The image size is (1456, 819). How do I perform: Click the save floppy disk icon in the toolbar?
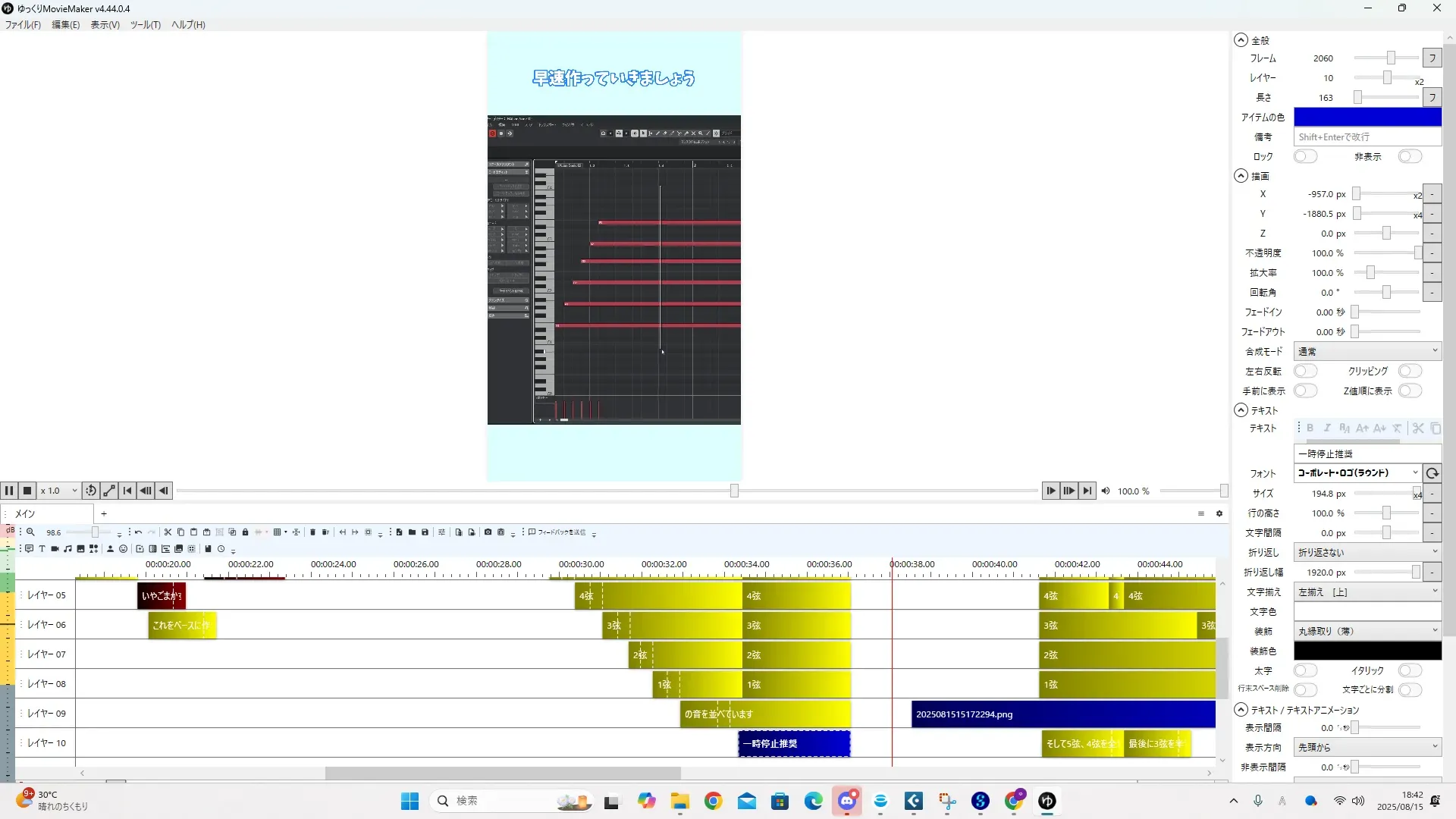[x=425, y=532]
